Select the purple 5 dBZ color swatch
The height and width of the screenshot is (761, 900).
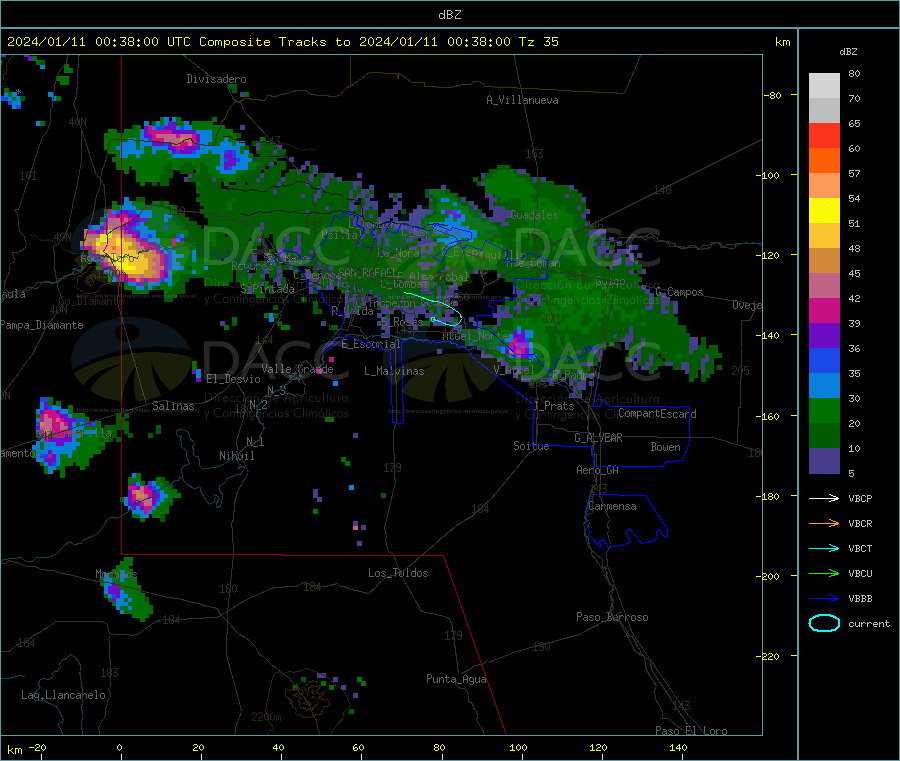coord(824,461)
